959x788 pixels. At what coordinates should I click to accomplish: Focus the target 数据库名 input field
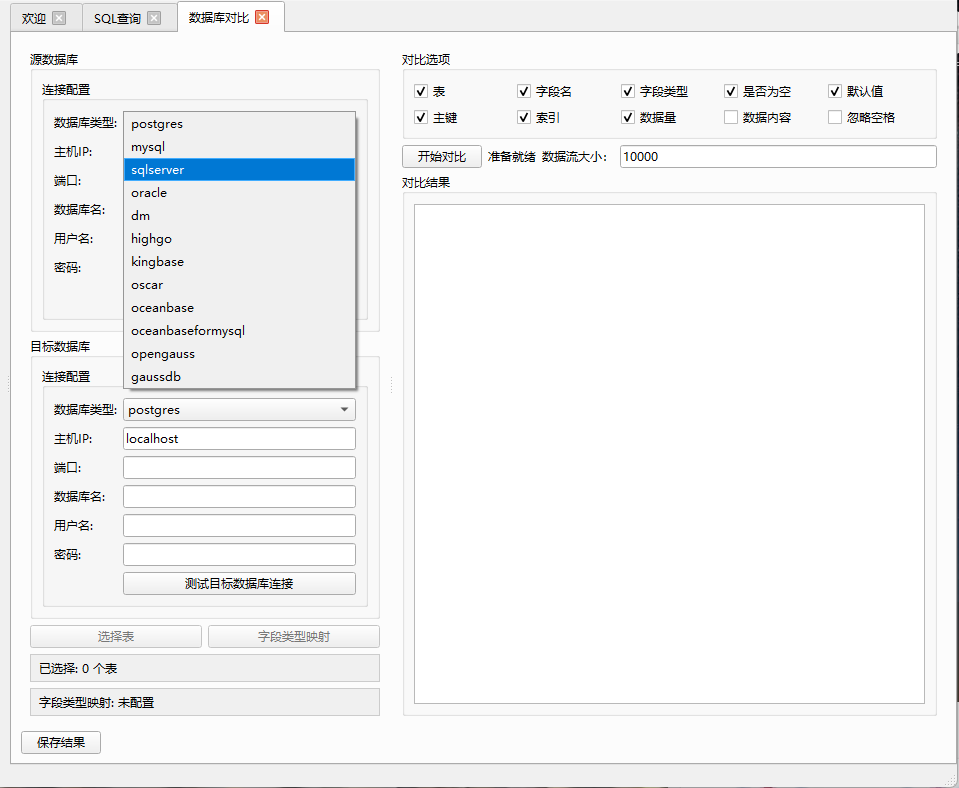click(239, 497)
